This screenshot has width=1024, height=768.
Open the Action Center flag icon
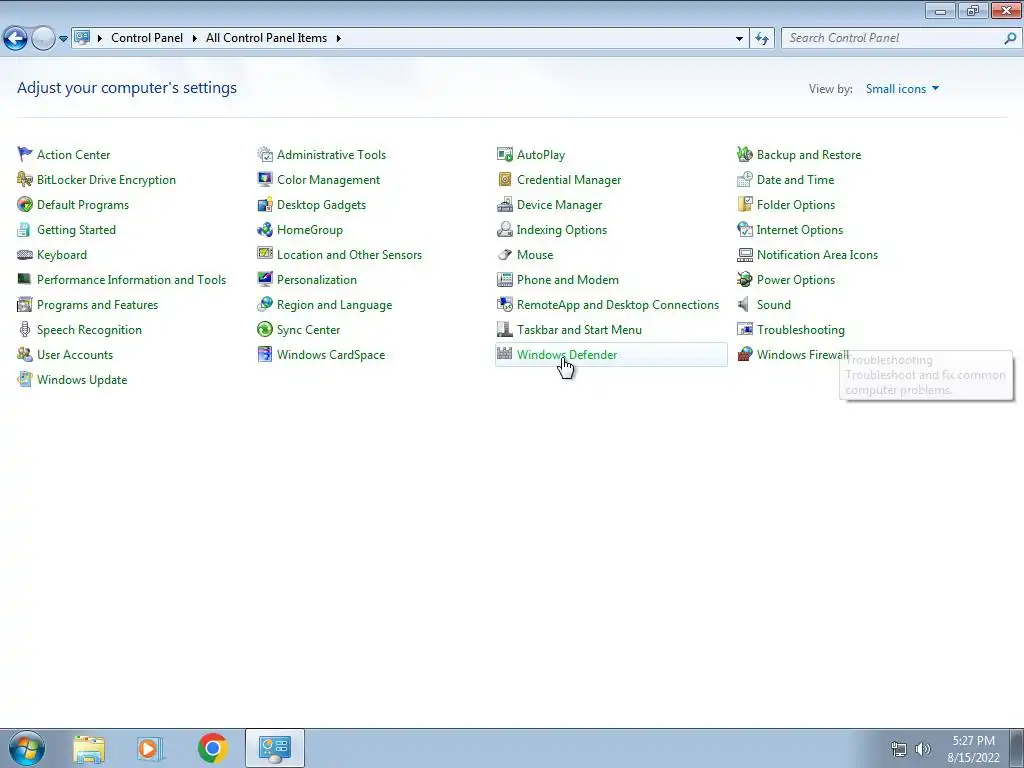(25, 154)
